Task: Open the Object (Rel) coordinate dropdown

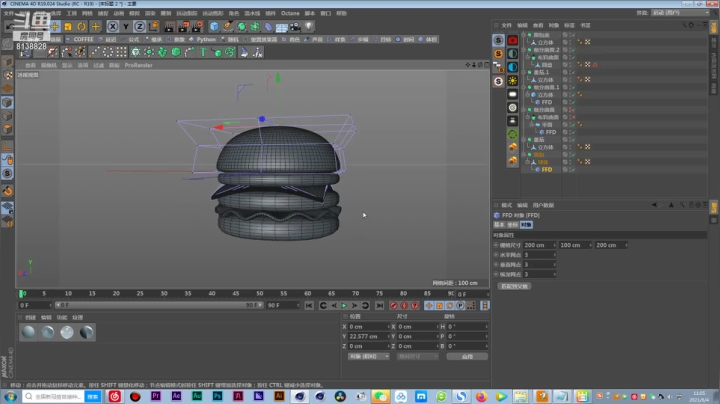Action: click(x=368, y=356)
